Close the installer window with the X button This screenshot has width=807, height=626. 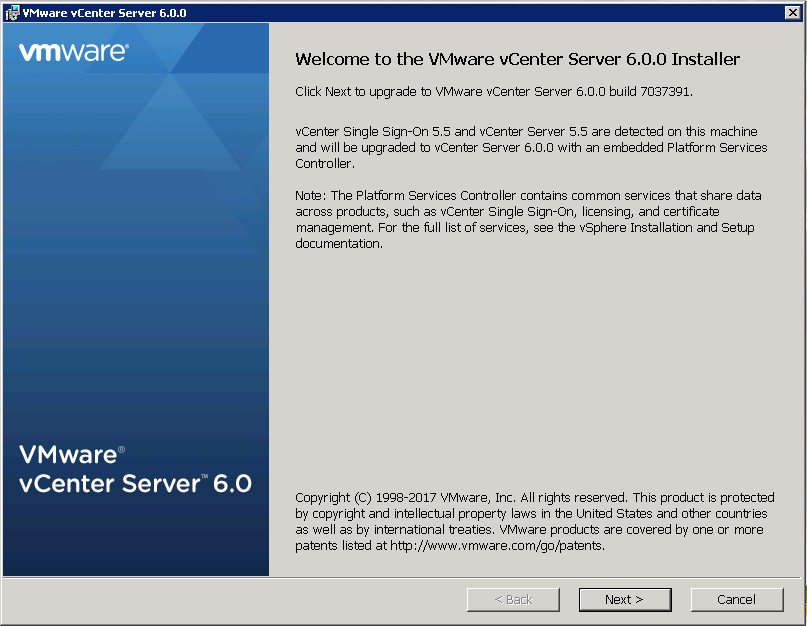tap(792, 11)
